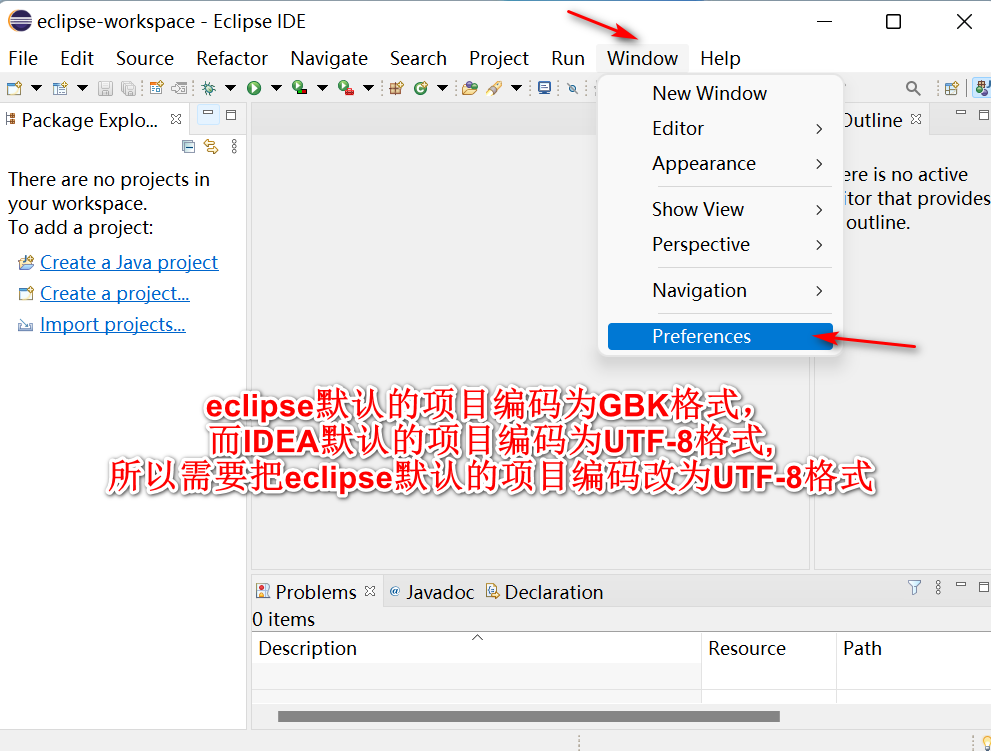Expand the Editor submenu

pos(720,128)
